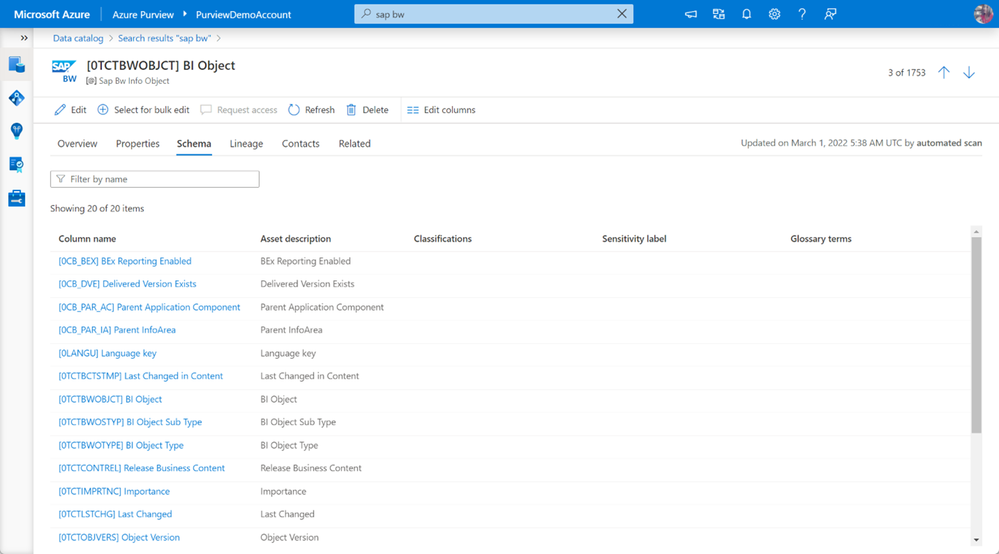Image resolution: width=999 pixels, height=554 pixels.
Task: Delete the asset using trash button
Action: 368,110
